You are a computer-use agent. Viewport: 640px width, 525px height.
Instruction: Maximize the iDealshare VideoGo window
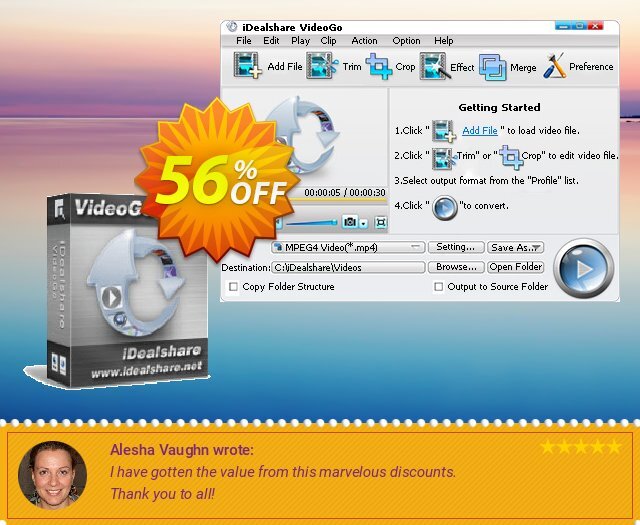pyautogui.click(x=579, y=26)
